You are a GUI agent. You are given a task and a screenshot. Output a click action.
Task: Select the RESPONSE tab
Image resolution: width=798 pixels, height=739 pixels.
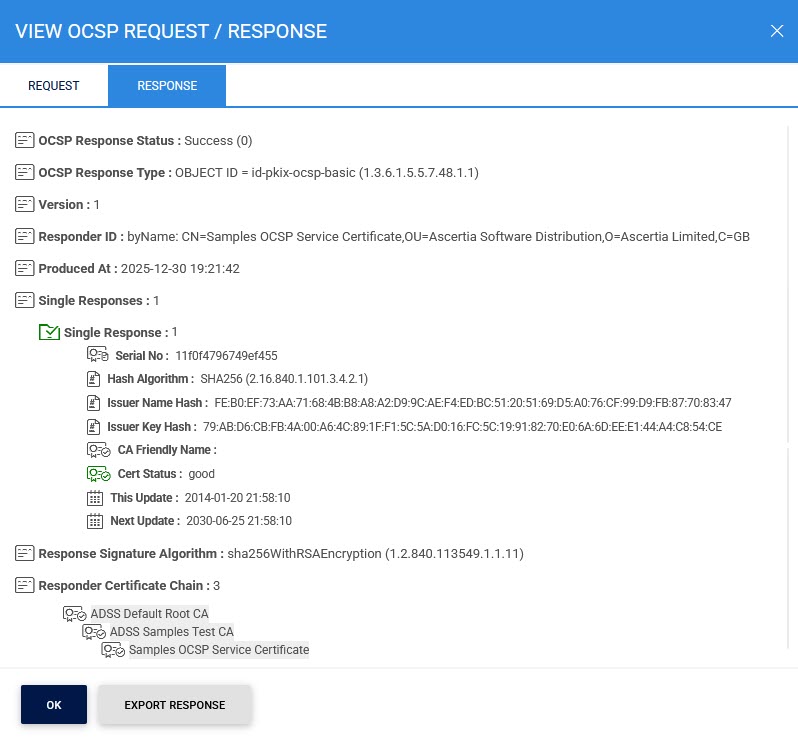[x=167, y=86]
